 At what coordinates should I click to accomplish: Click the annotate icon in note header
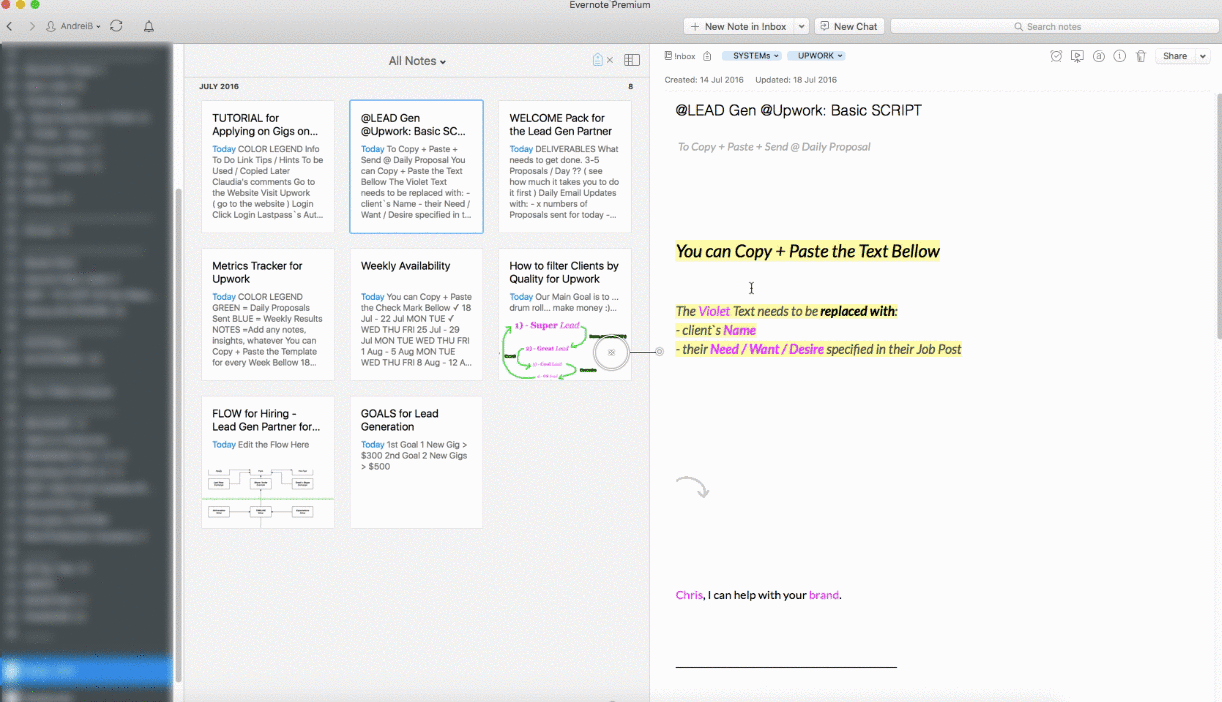[1098, 56]
